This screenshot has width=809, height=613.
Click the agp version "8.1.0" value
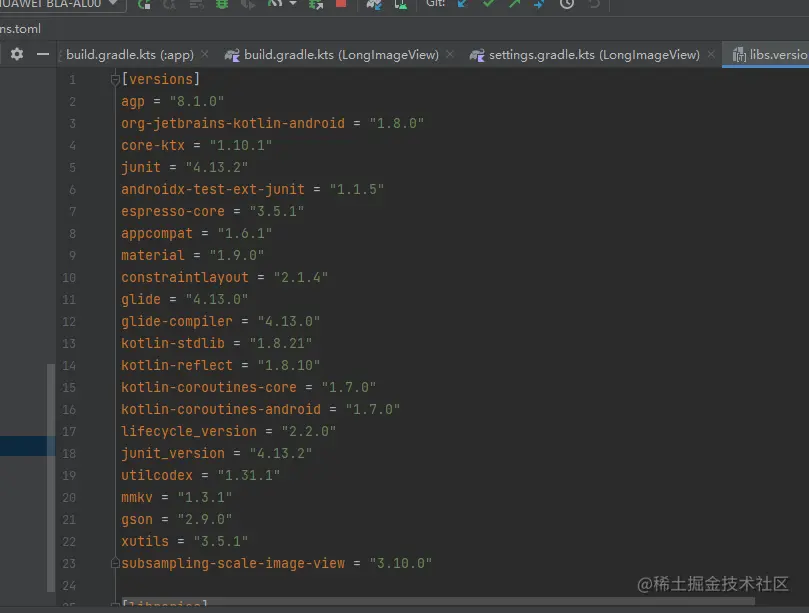pos(197,101)
